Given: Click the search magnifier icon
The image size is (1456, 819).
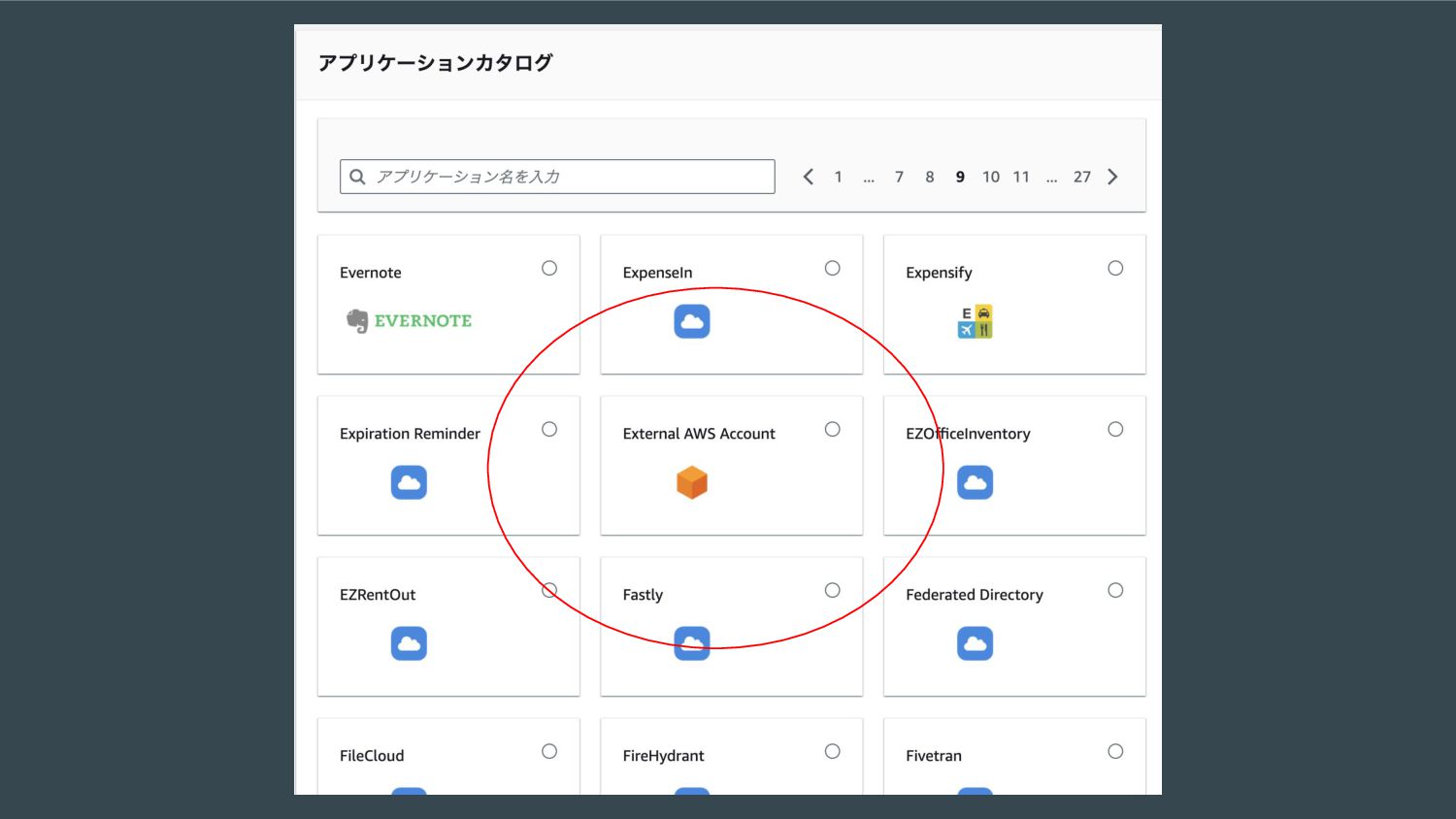Looking at the screenshot, I should point(357,177).
